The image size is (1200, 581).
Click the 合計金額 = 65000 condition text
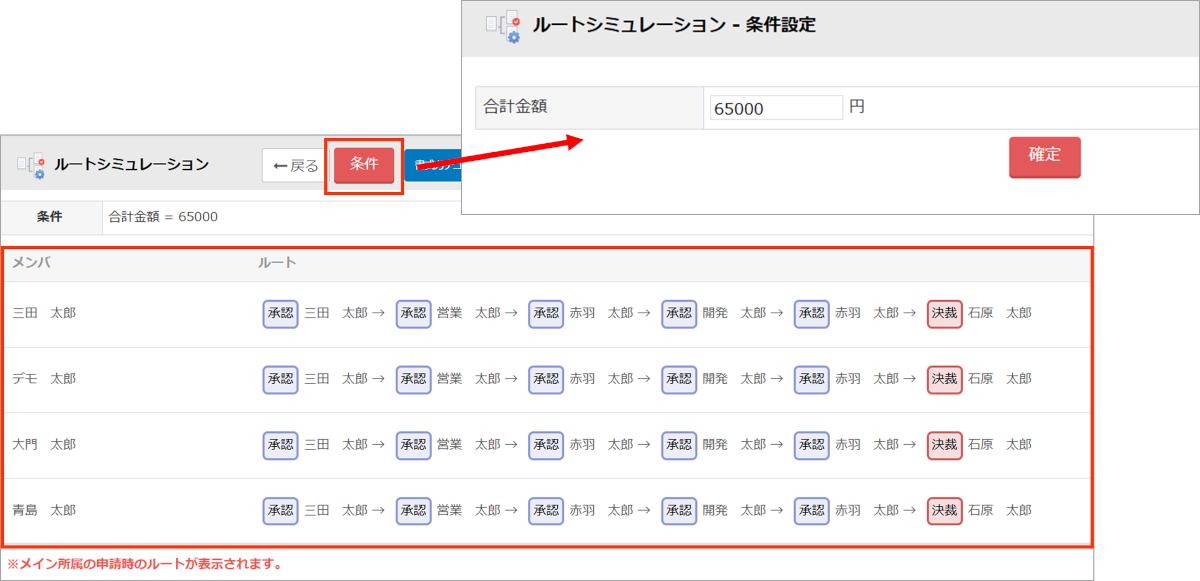(x=163, y=217)
